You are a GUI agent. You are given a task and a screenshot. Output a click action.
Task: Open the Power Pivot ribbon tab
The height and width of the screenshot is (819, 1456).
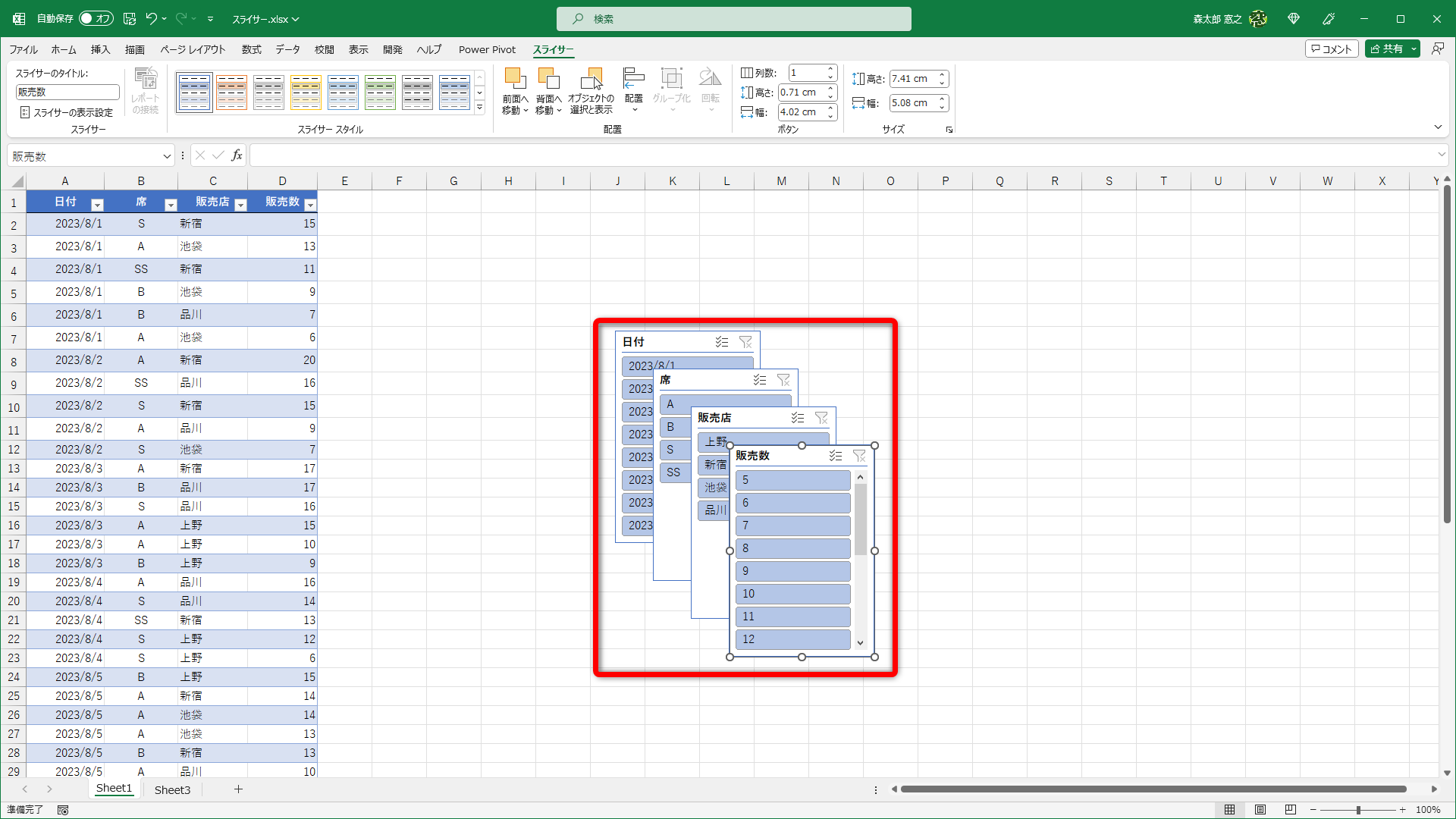[x=487, y=49]
